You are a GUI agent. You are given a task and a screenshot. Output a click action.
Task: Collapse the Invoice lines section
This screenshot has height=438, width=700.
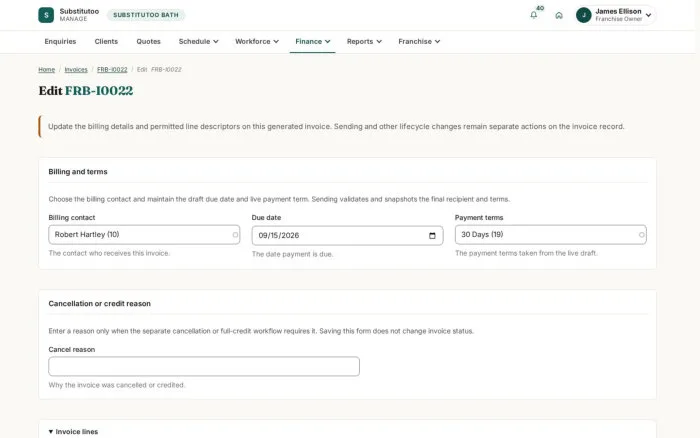point(73,432)
